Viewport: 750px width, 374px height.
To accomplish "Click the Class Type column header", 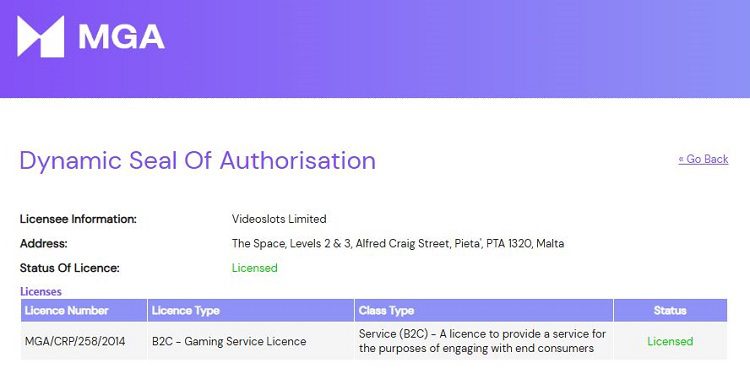I will click(484, 310).
